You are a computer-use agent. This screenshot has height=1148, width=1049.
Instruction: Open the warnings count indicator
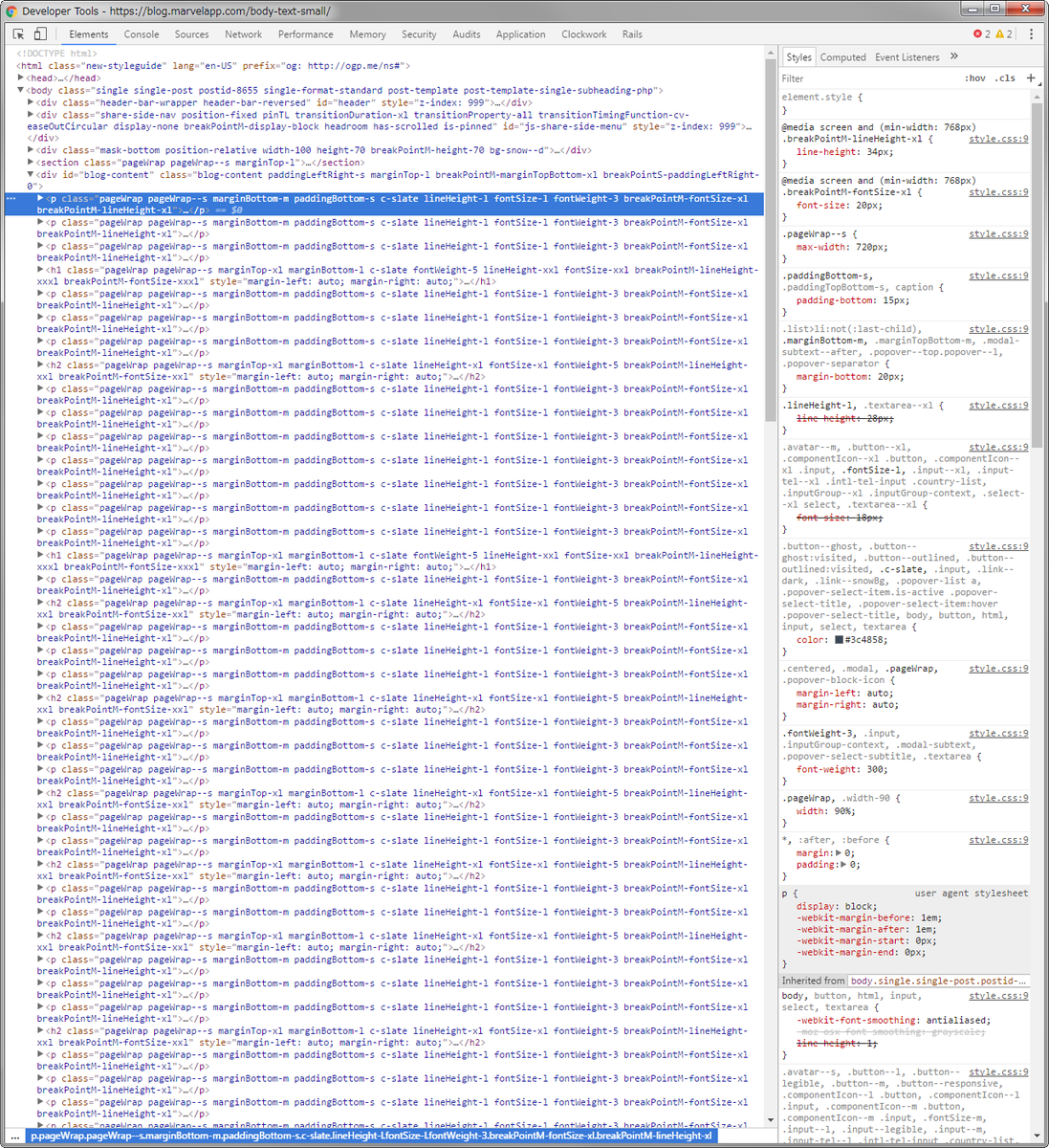click(x=1003, y=33)
